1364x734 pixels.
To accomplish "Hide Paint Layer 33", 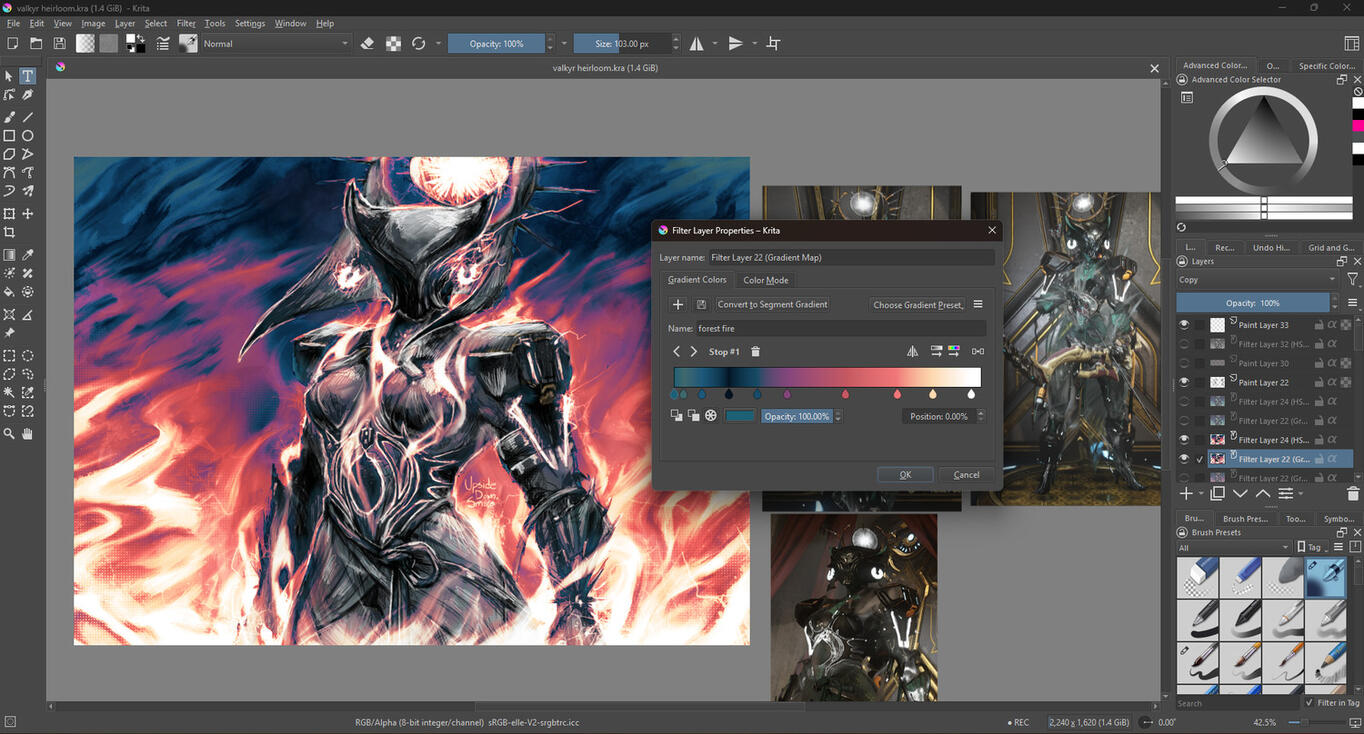I will 1184,325.
